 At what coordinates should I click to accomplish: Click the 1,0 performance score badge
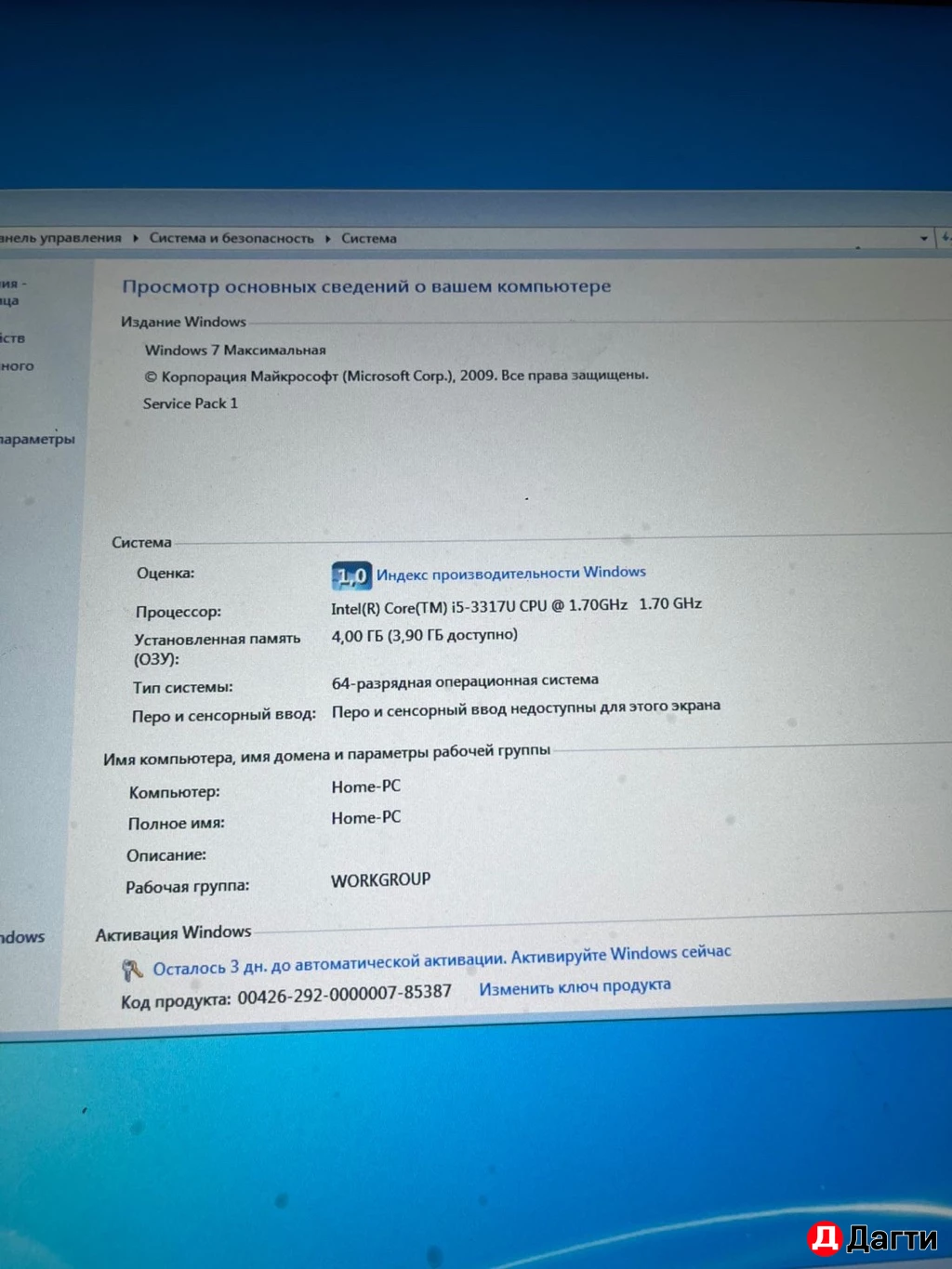[x=351, y=576]
